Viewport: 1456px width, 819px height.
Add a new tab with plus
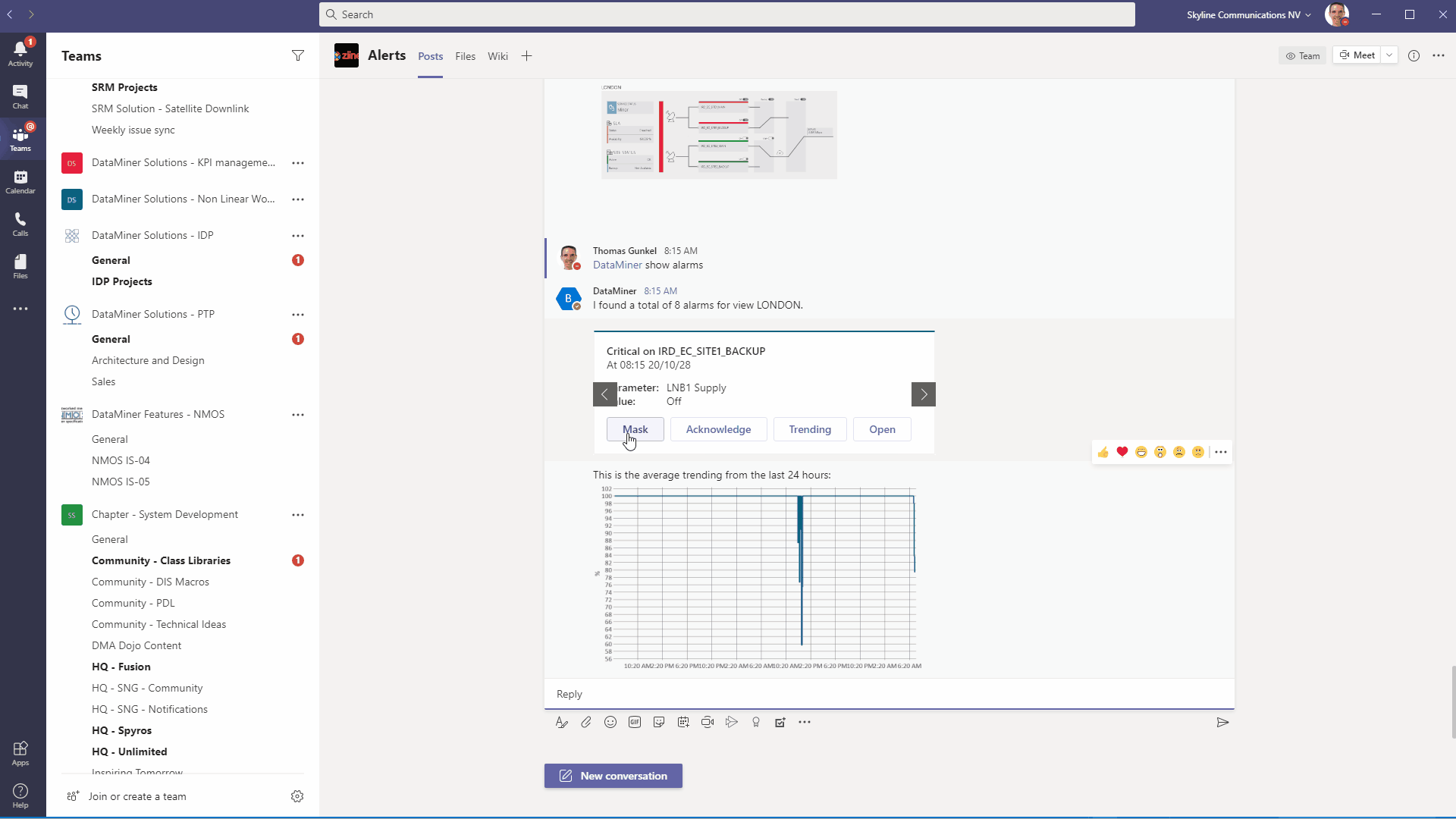click(x=527, y=56)
